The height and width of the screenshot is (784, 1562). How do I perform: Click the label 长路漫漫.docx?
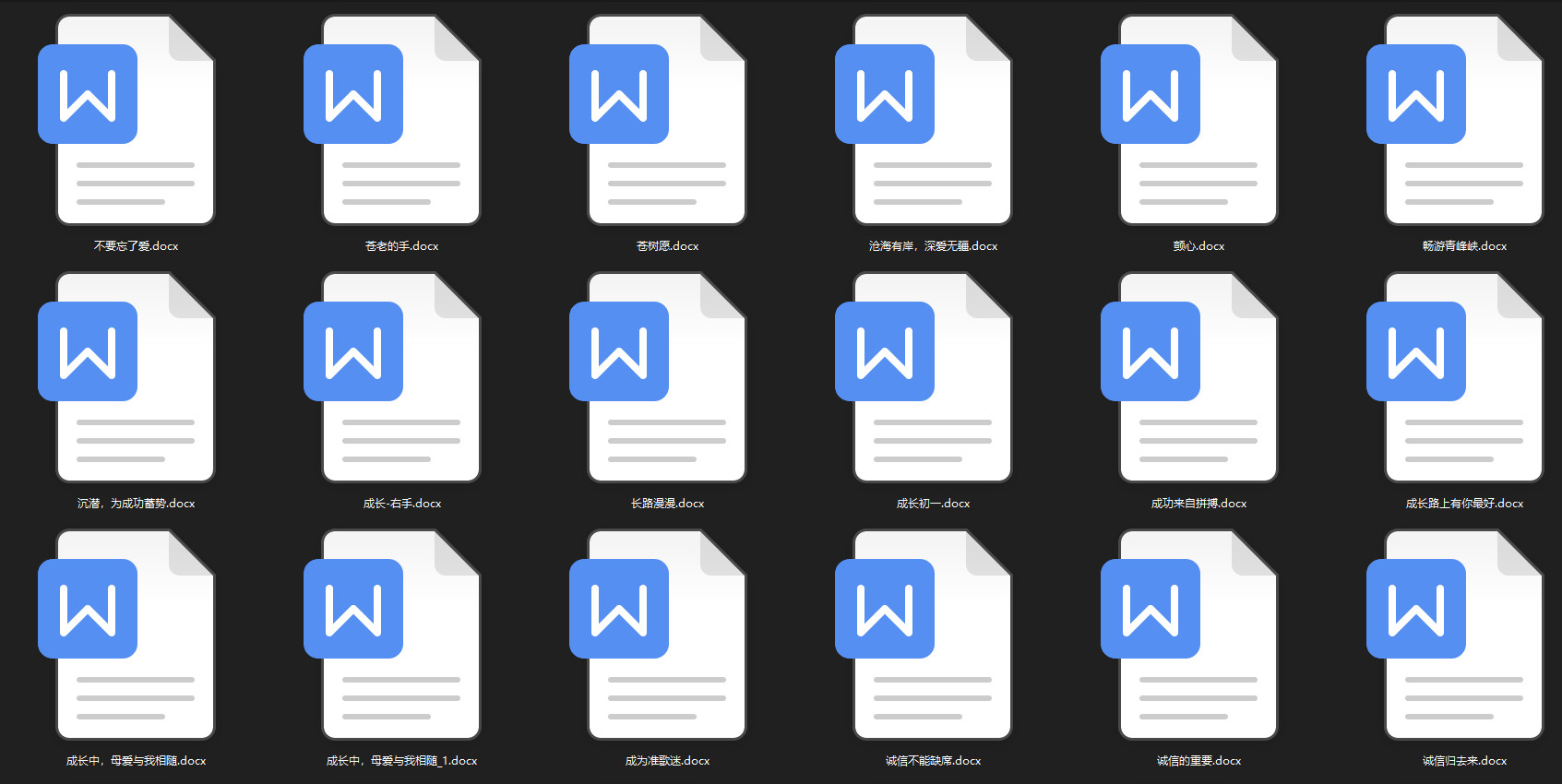coord(667,504)
